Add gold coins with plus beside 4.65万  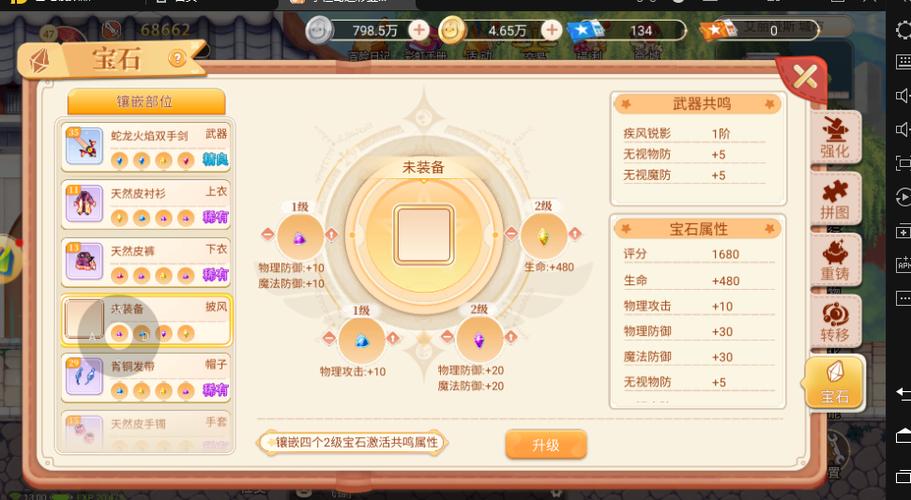(551, 30)
